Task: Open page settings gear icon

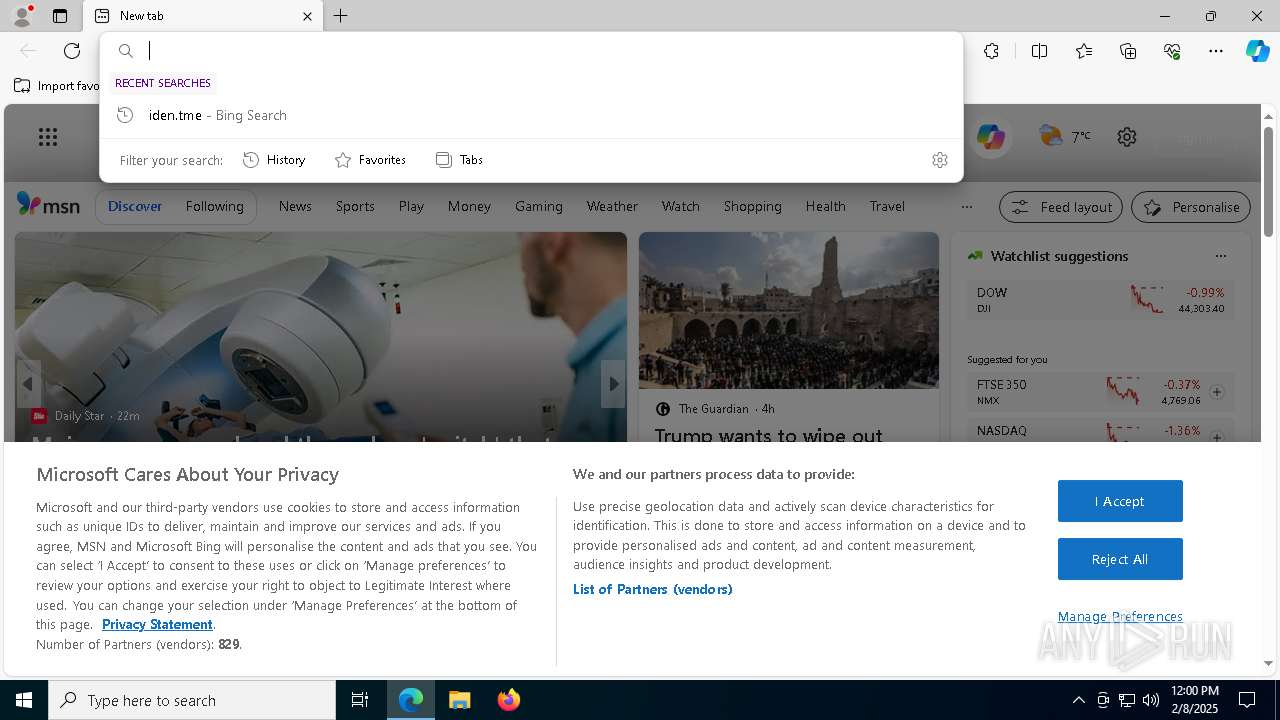Action: [x=1127, y=137]
